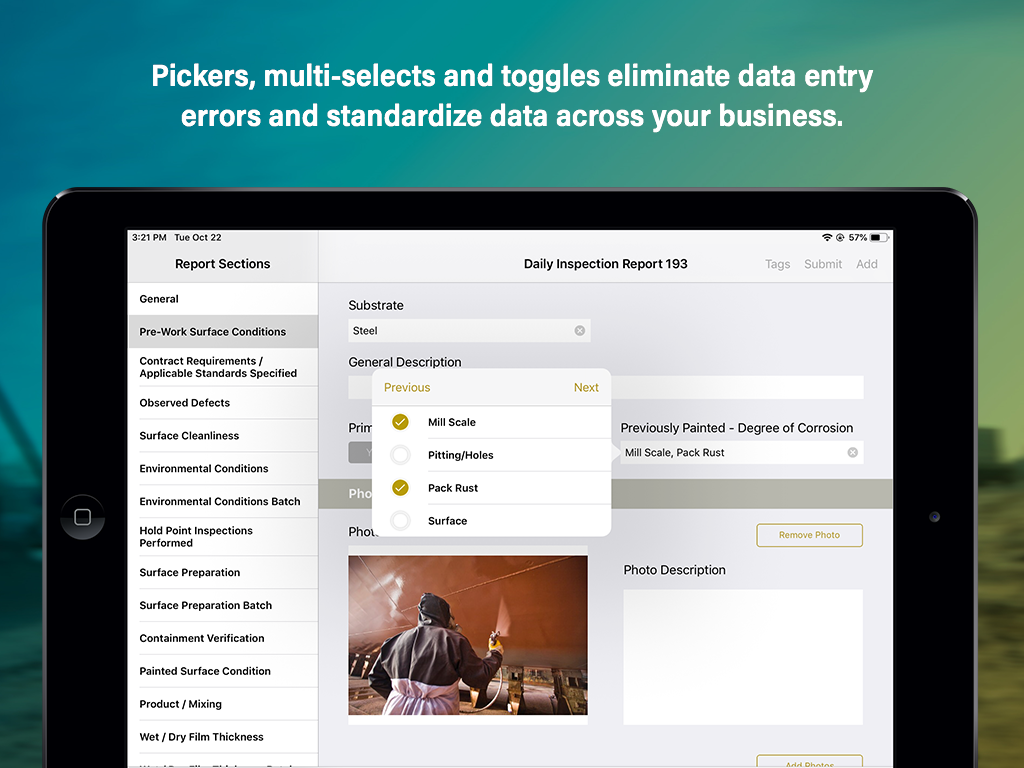Open the Degree of Corrosion multi-select field
Viewport: 1024px width, 768px height.
click(x=741, y=453)
